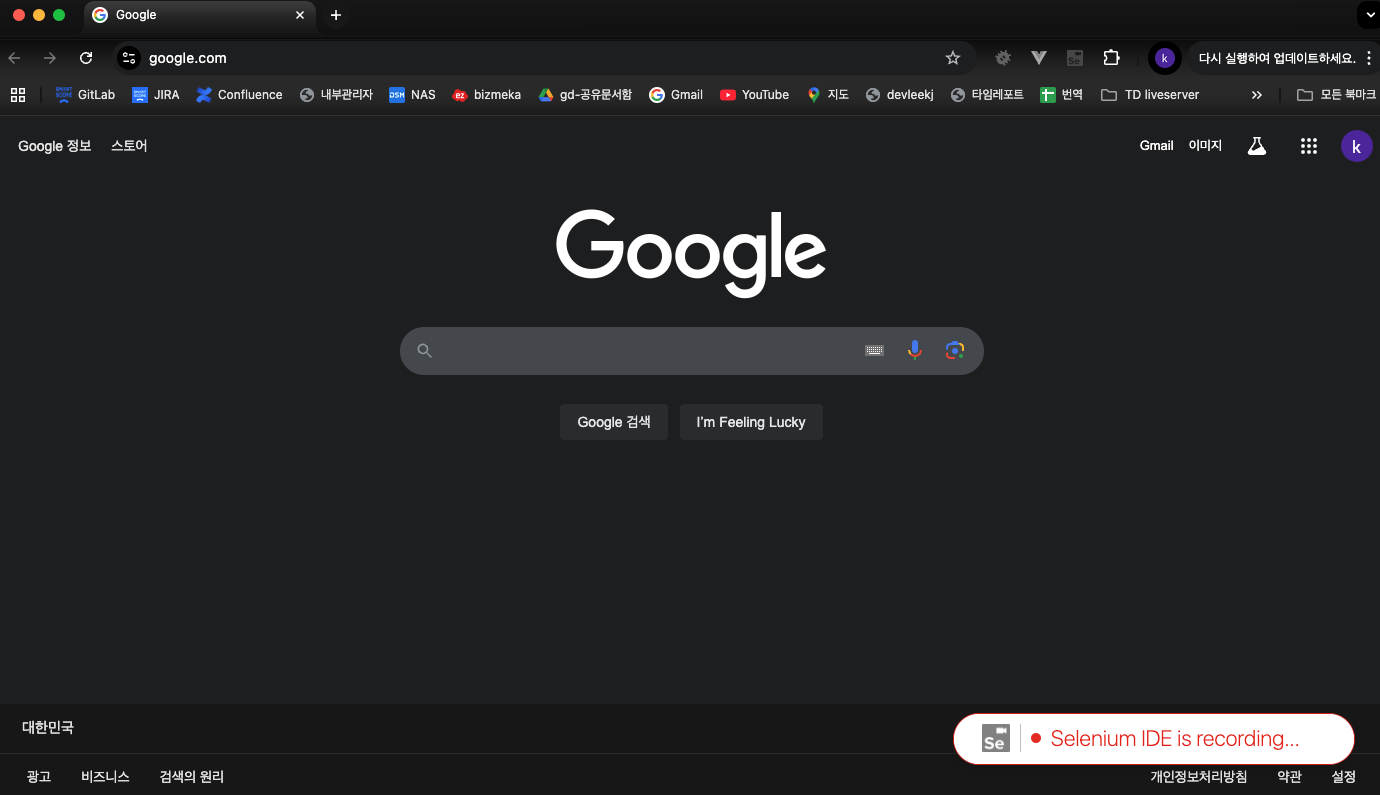Open site information icon in address bar

(129, 58)
